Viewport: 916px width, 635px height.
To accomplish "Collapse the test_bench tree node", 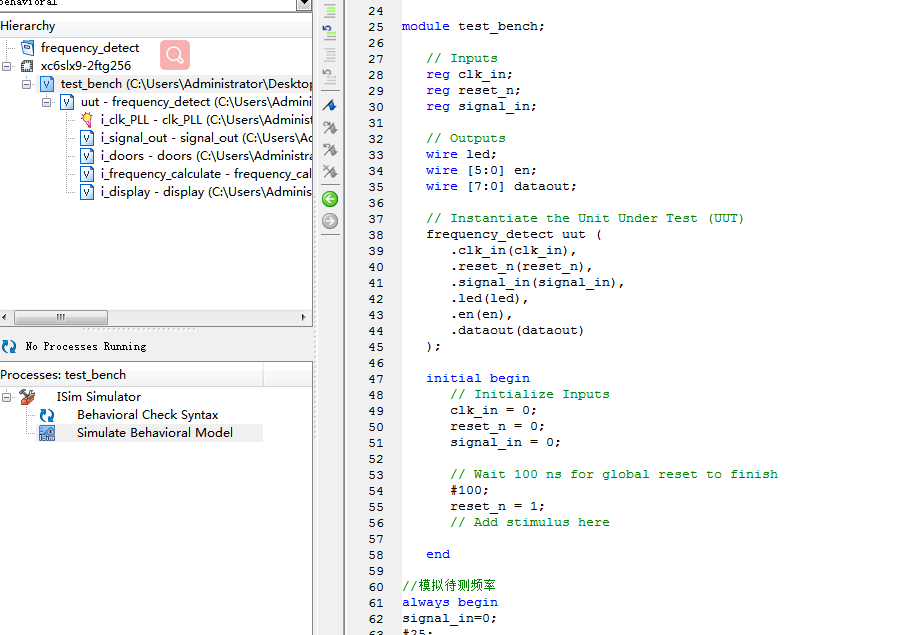I will [27, 84].
